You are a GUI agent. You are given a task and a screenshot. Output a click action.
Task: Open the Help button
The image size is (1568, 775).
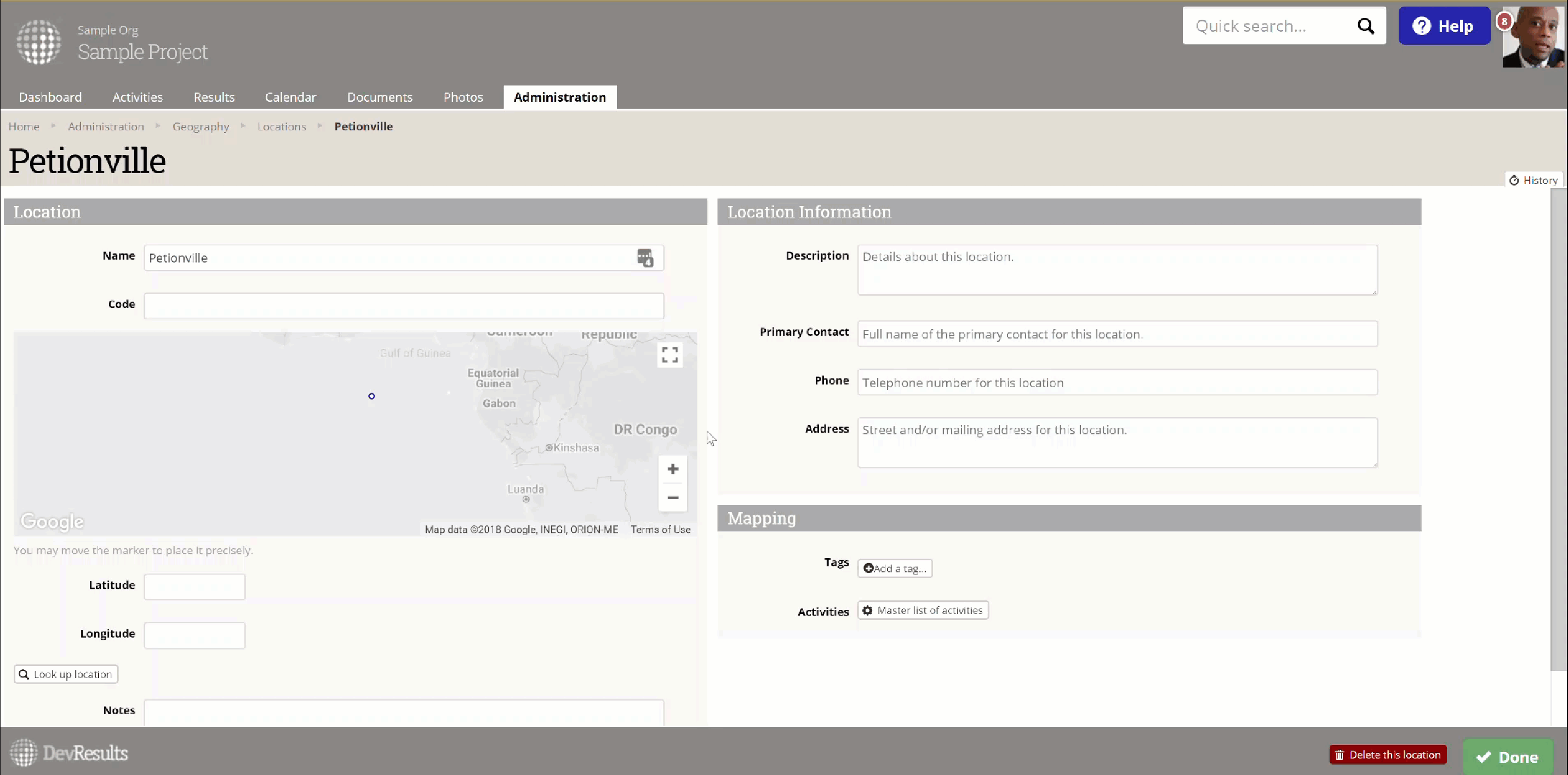[x=1443, y=26]
